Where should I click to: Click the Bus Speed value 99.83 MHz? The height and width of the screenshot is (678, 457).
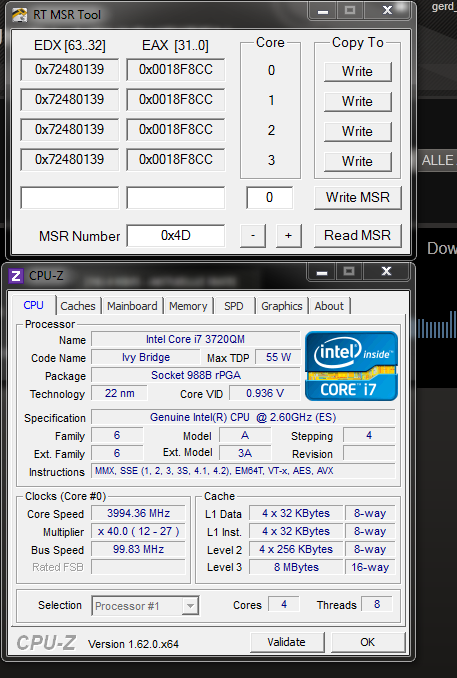pos(138,550)
